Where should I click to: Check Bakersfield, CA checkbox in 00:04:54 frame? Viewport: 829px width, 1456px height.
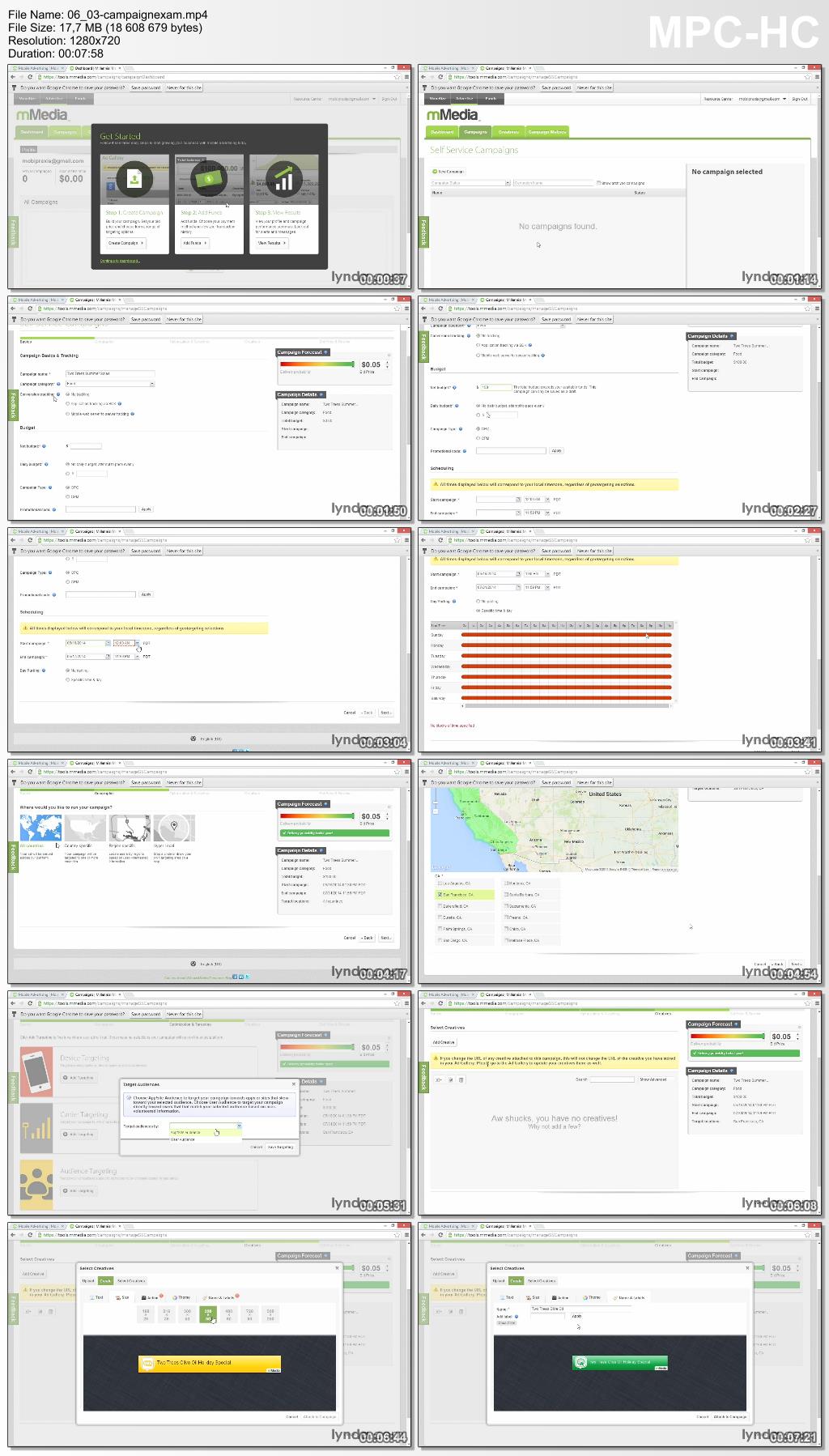point(440,906)
